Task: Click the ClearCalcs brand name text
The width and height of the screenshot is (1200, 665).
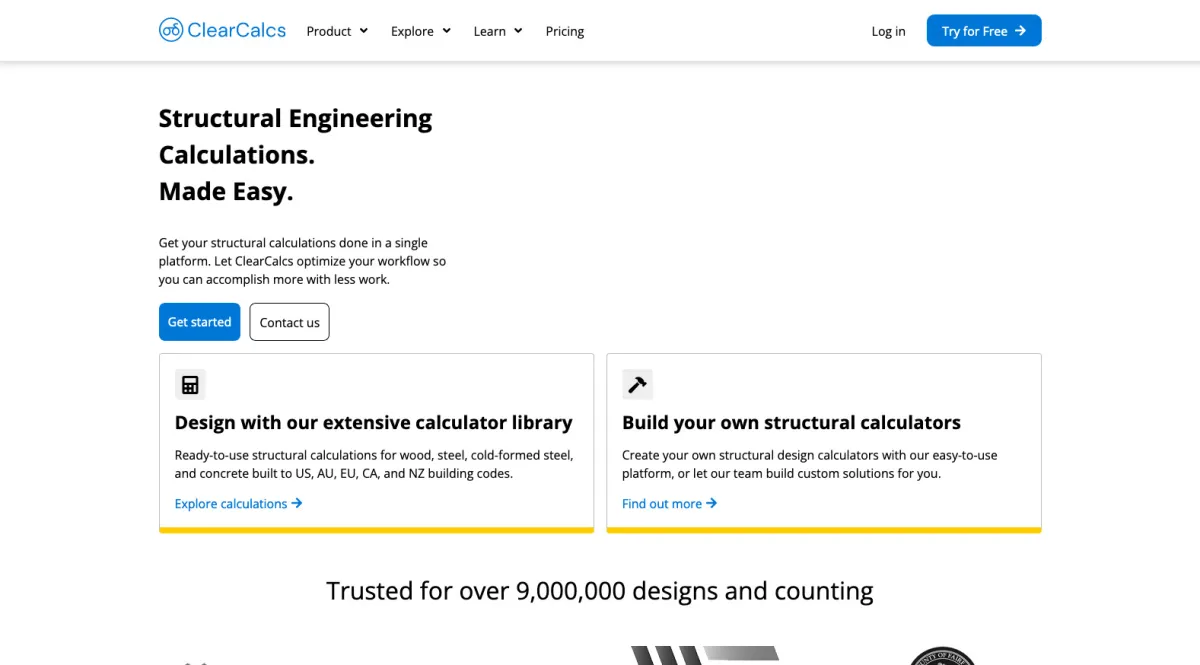Action: click(237, 30)
